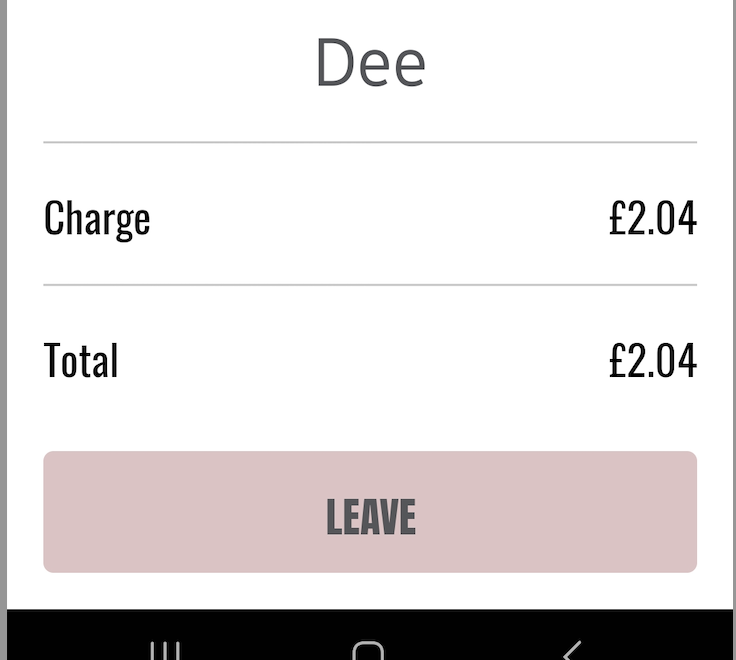Click the Charge row label
The image size is (736, 660).
point(97,218)
